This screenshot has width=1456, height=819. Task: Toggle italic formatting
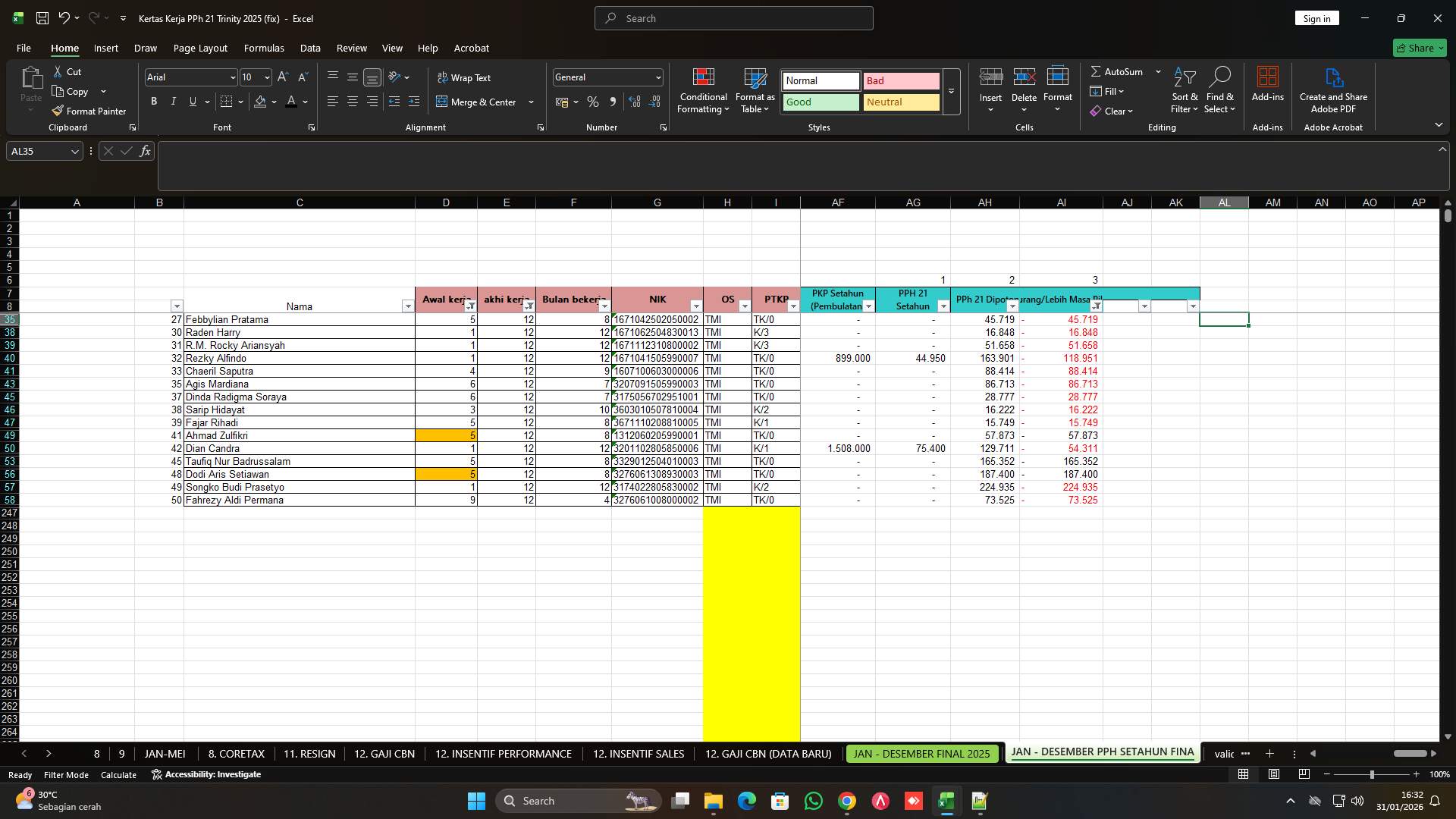click(173, 101)
